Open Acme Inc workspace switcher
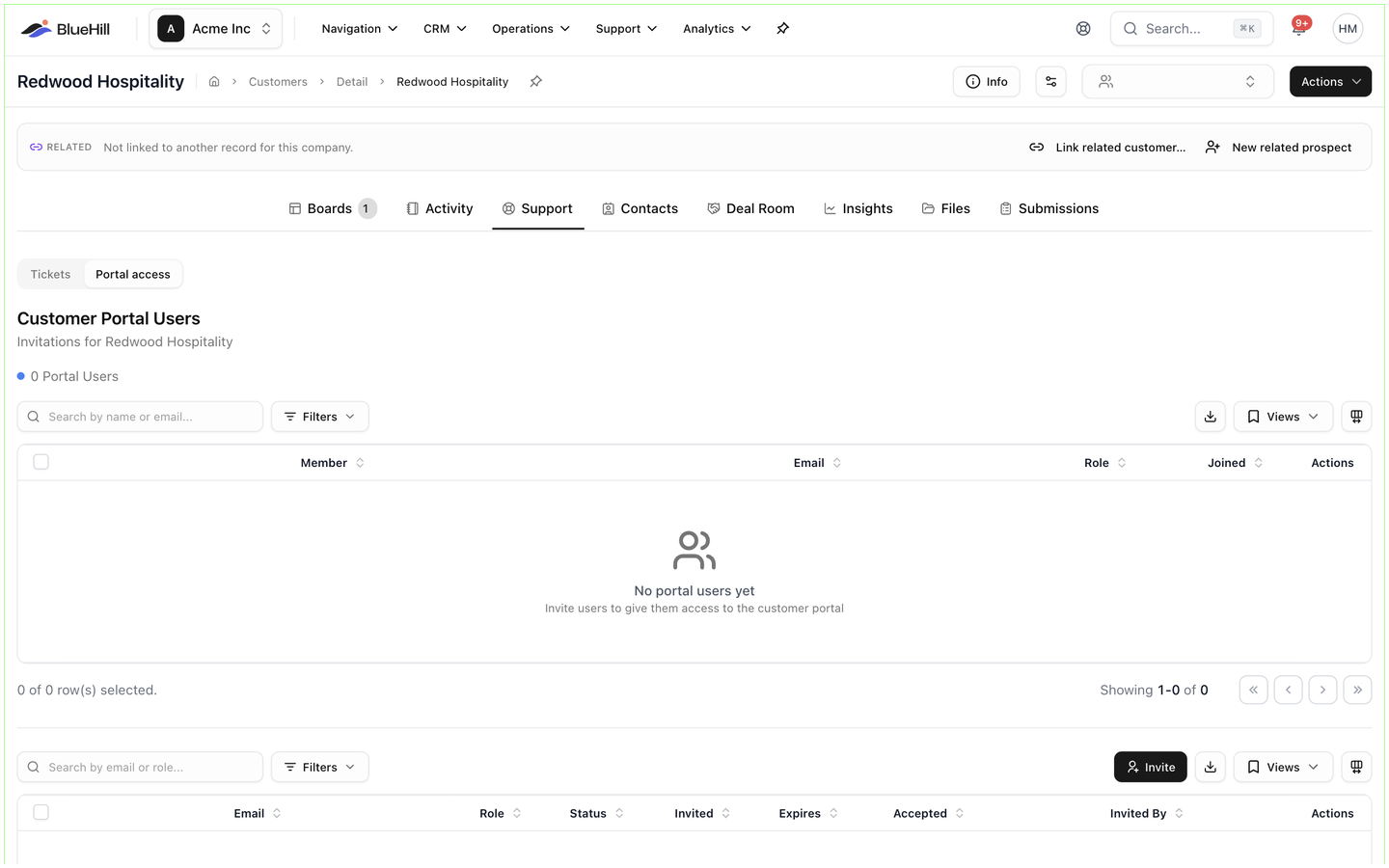1389x868 pixels. tap(215, 29)
